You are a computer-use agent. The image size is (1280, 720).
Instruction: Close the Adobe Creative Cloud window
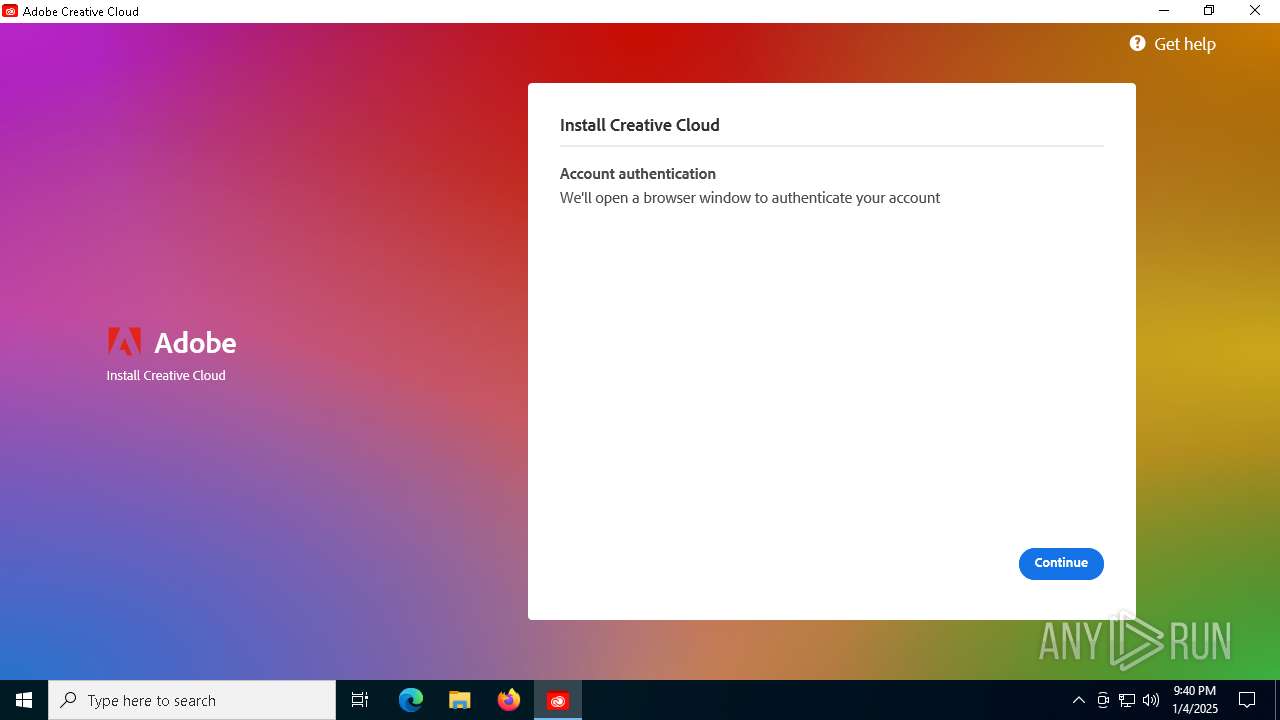click(1255, 11)
